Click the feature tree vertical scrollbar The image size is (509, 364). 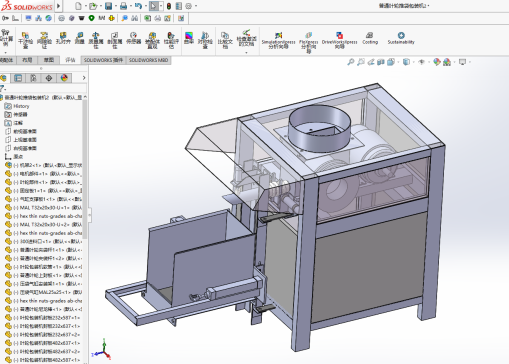pos(85,168)
